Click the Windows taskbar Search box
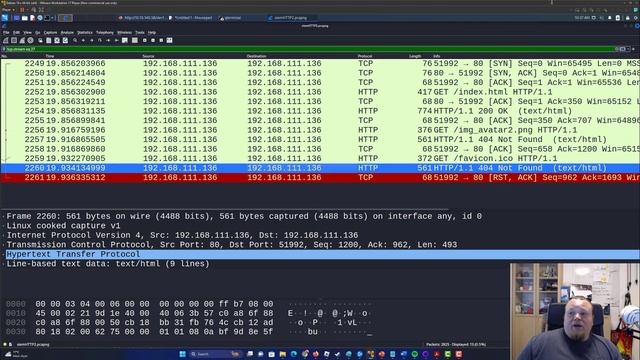 coord(215,354)
